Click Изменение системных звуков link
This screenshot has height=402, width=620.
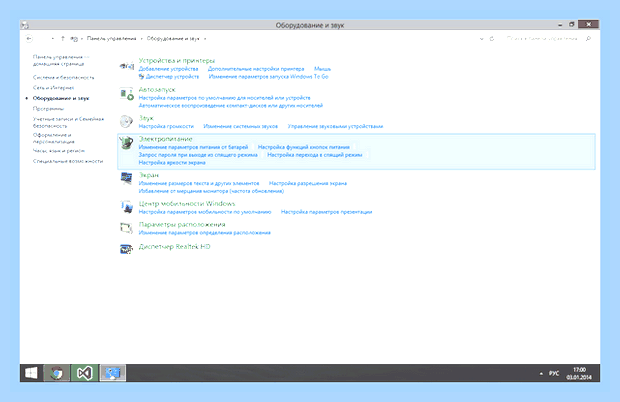pos(240,126)
